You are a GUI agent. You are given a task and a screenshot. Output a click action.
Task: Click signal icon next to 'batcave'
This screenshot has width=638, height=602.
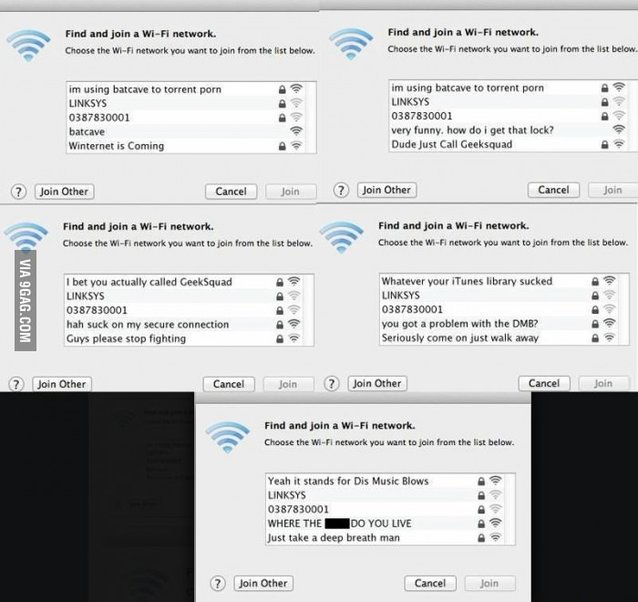point(296,131)
